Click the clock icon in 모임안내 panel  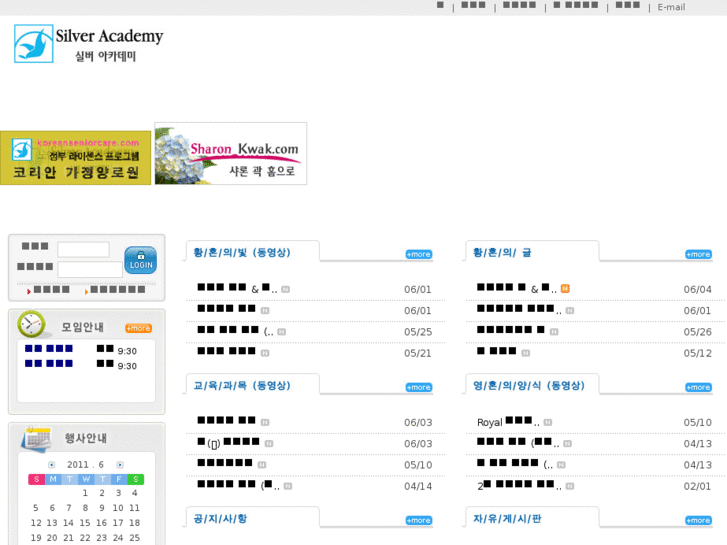(31, 324)
